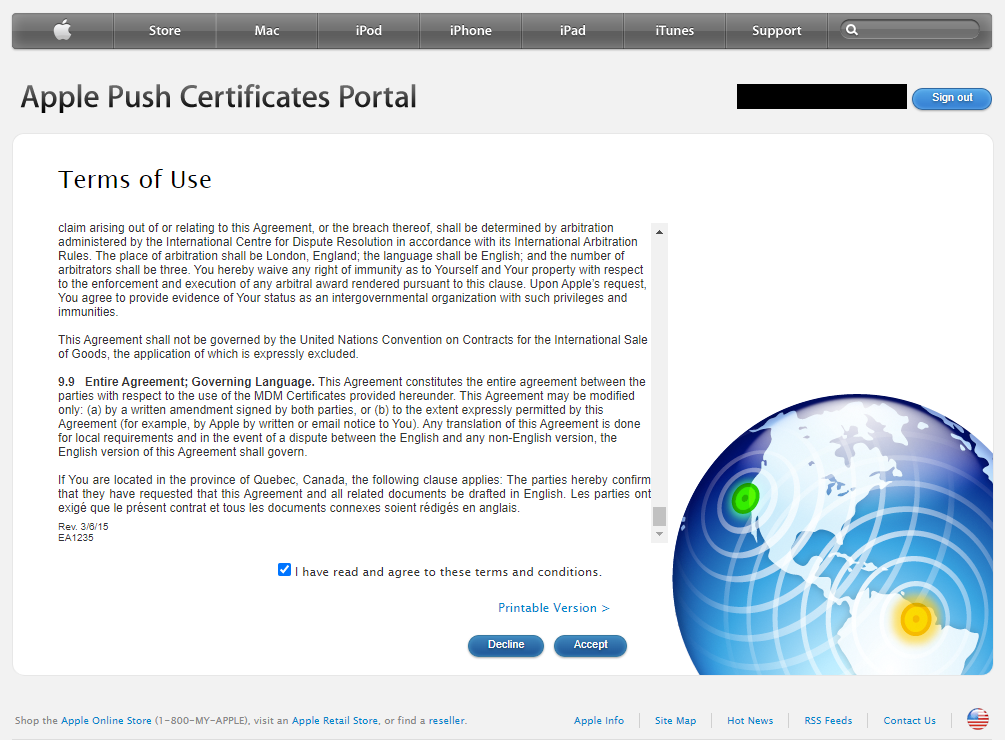Open the iTunes navigation tab
The width and height of the screenshot is (1005, 740).
[674, 31]
